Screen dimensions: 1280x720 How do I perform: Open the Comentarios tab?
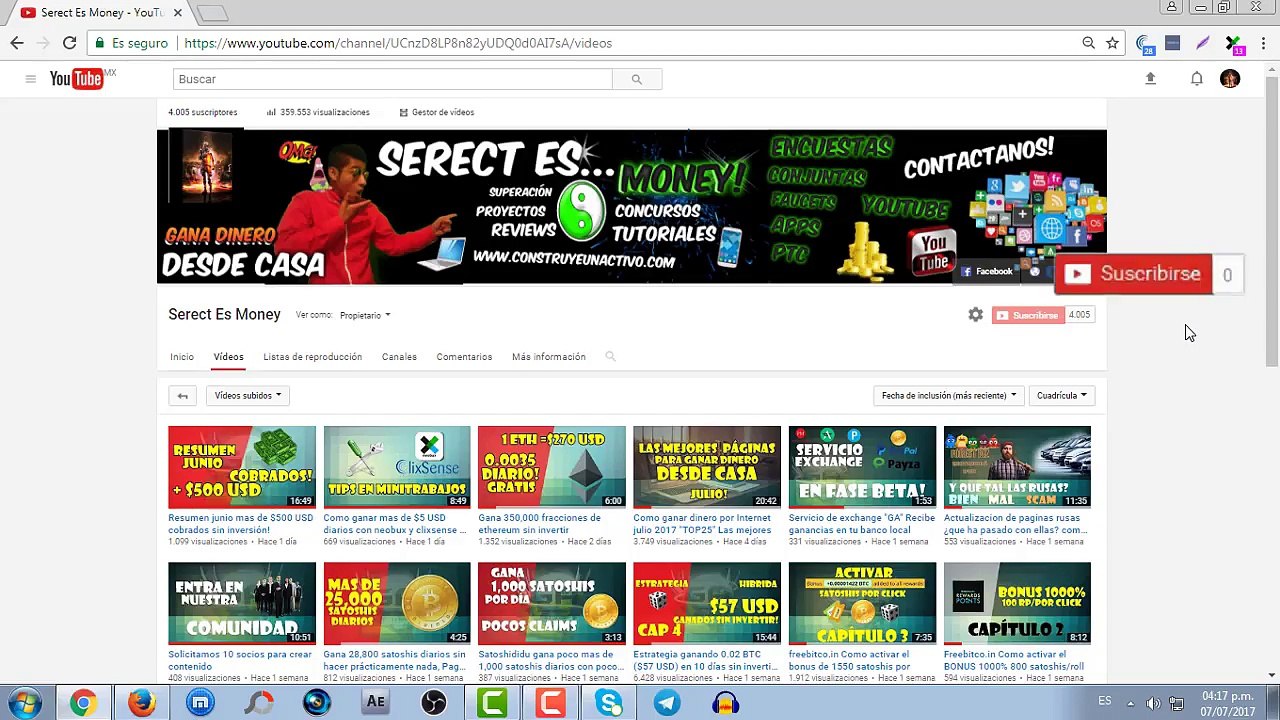point(464,357)
